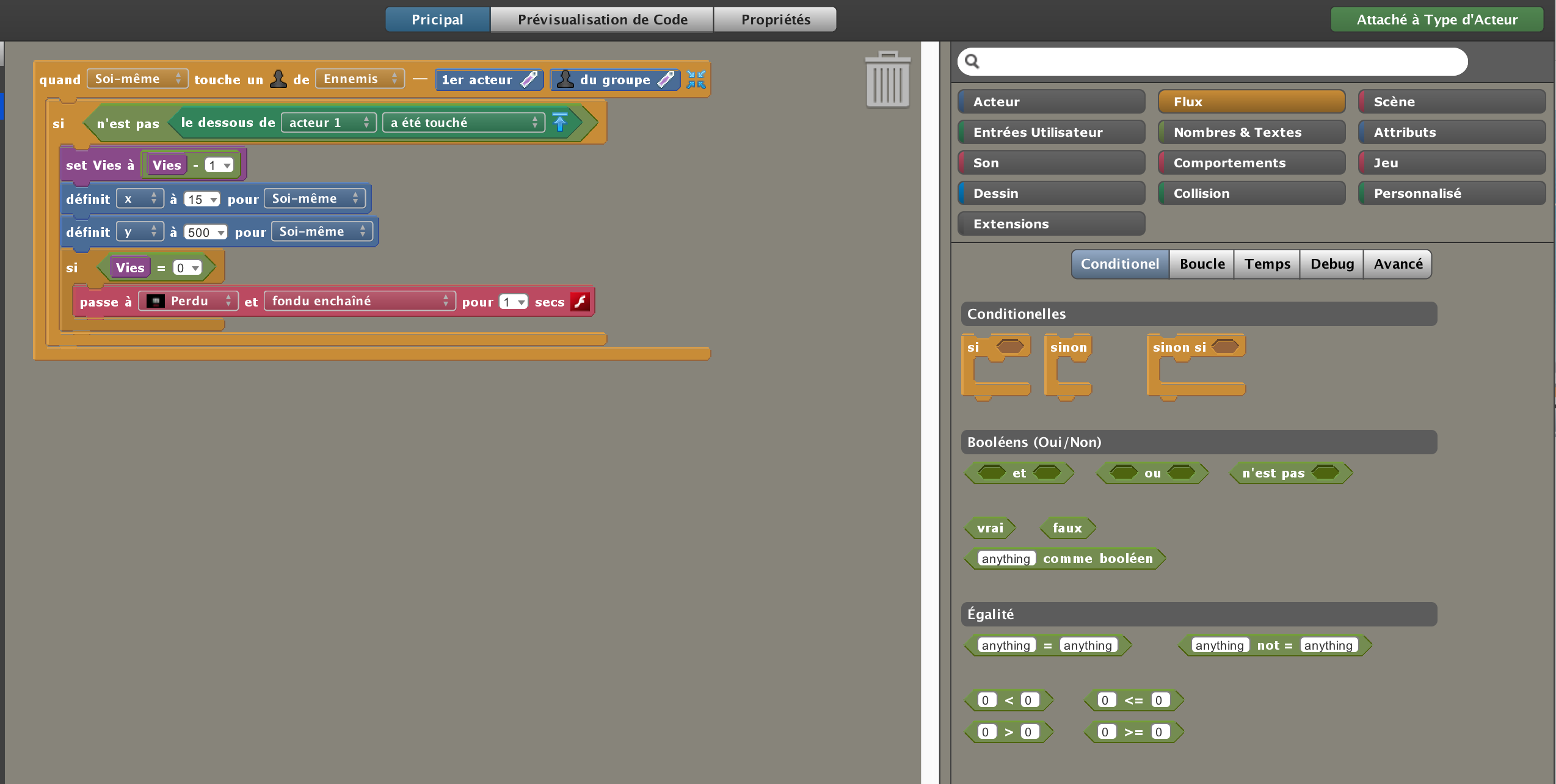Open Prévisualisation de Code tab
The image size is (1556, 784).
coord(602,20)
